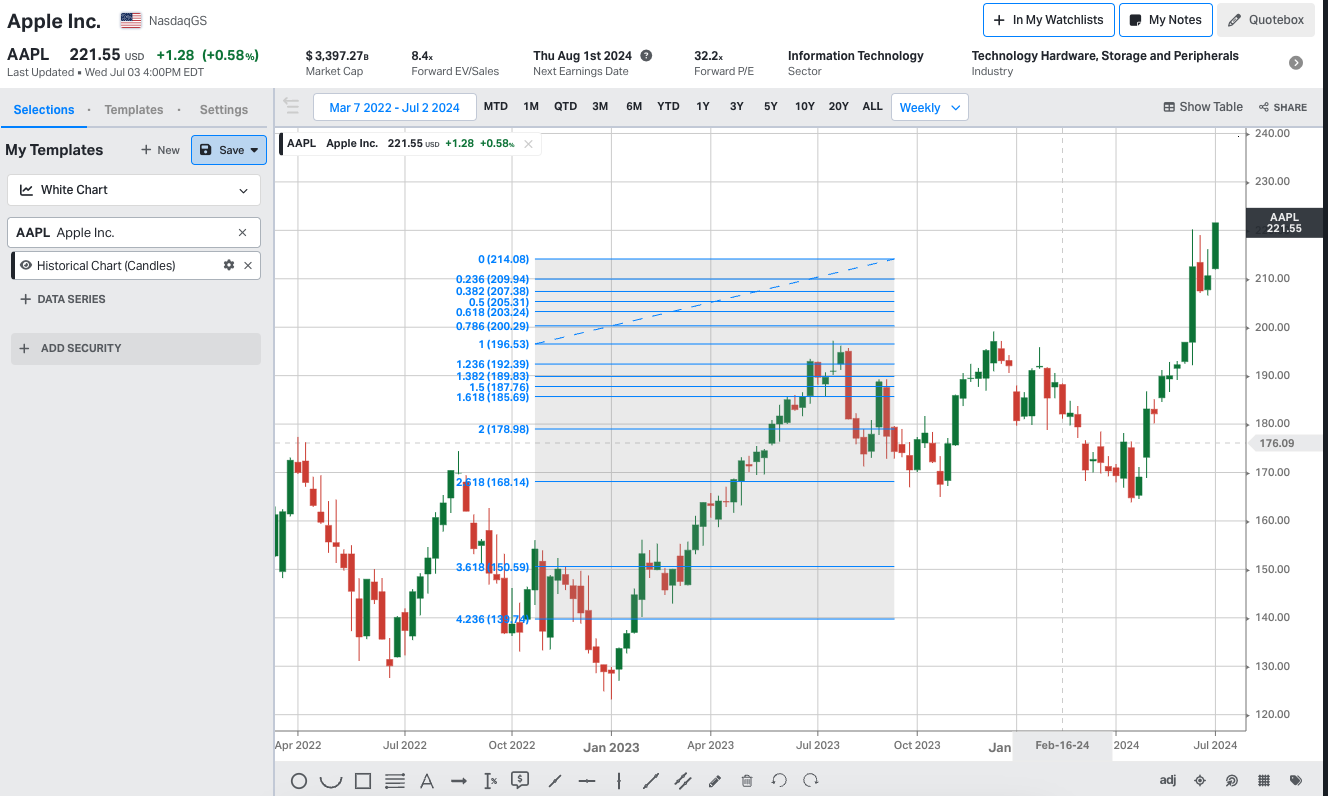Toggle the crosshair target icon

click(x=1200, y=781)
